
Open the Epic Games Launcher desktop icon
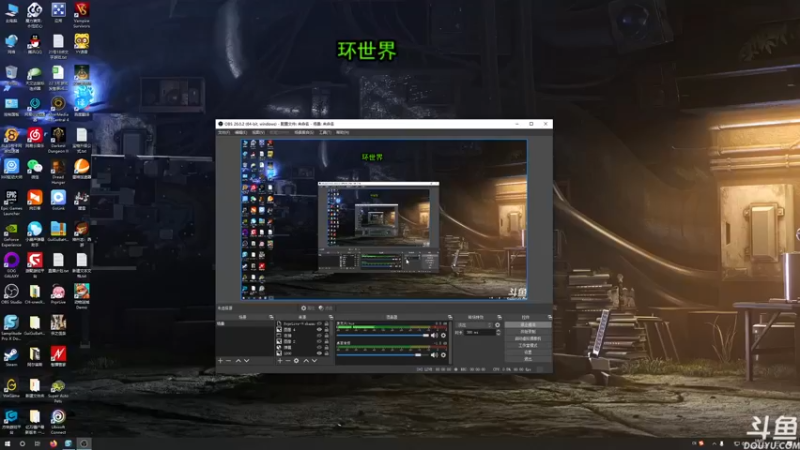pos(11,202)
